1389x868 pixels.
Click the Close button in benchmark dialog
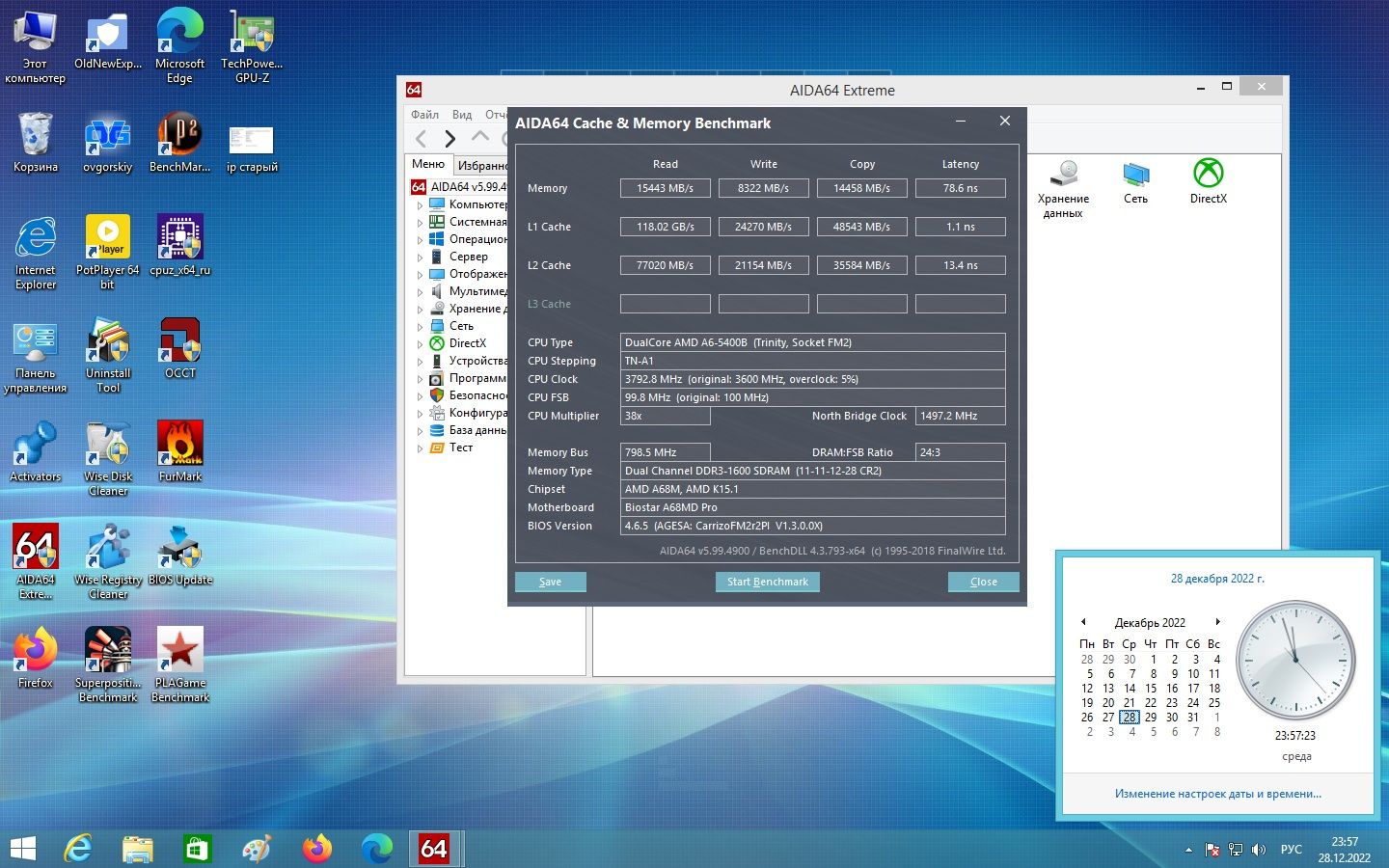pos(983,582)
